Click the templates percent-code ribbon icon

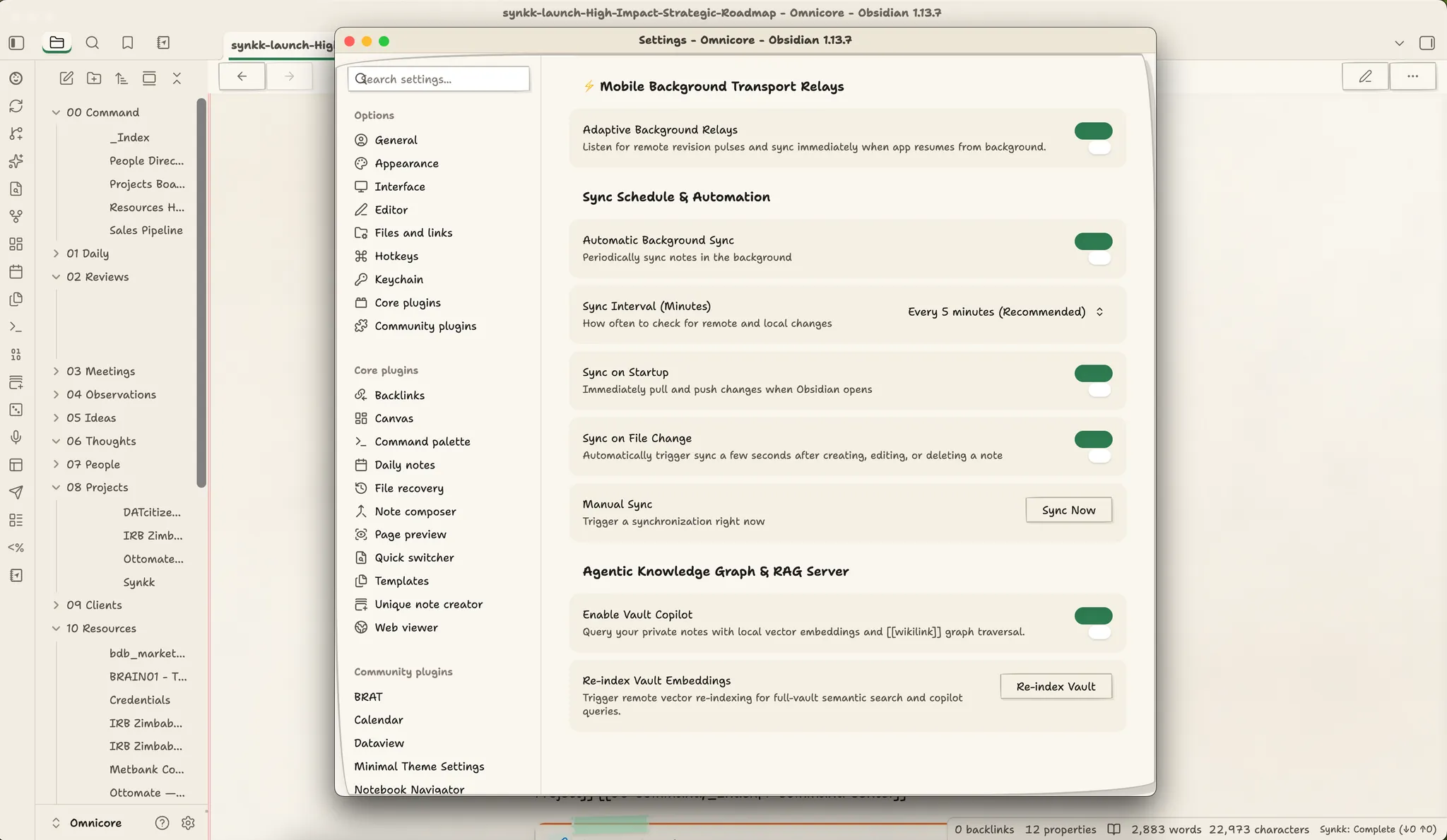(x=16, y=548)
